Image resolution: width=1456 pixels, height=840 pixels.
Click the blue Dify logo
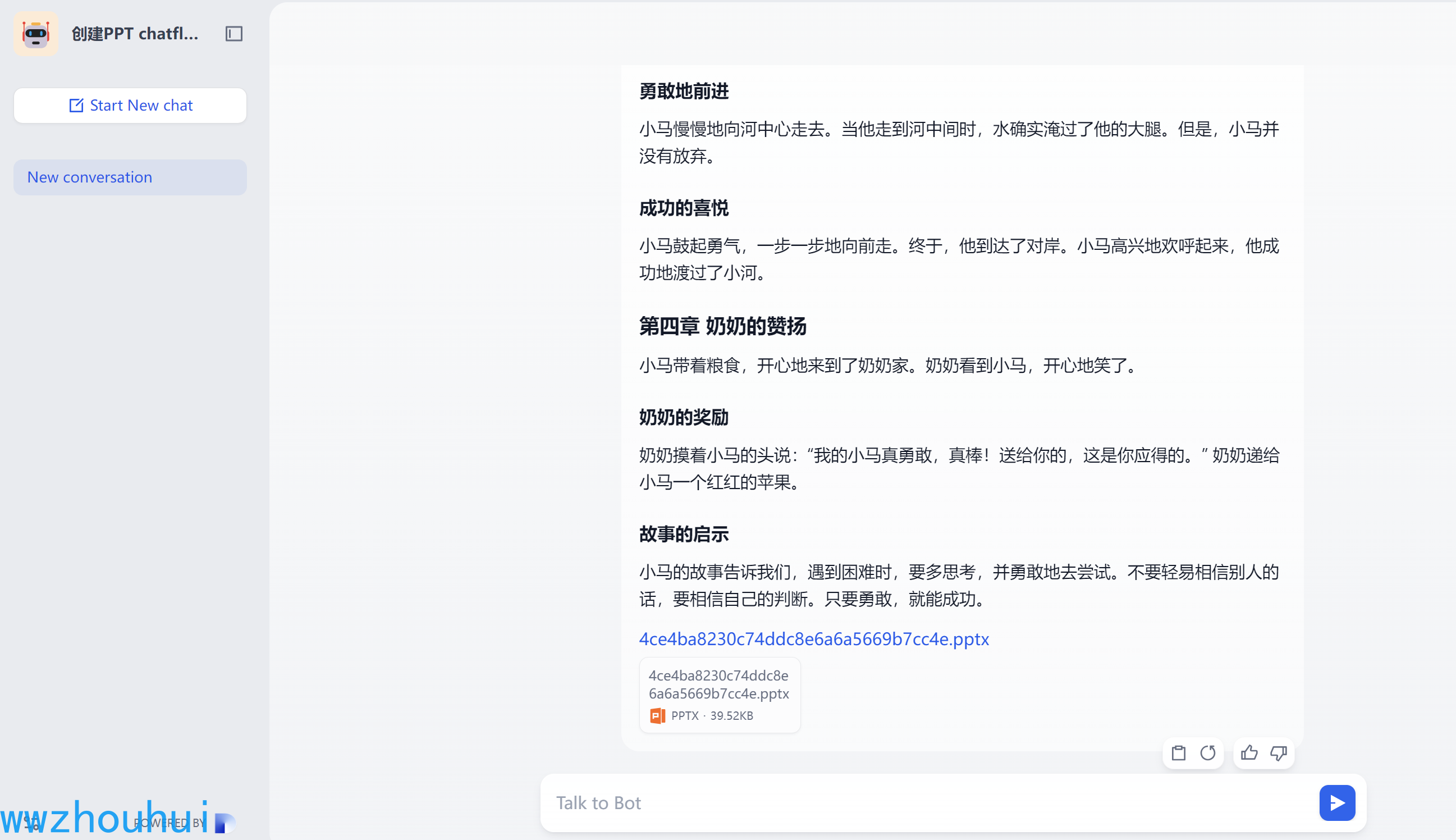pos(225,823)
